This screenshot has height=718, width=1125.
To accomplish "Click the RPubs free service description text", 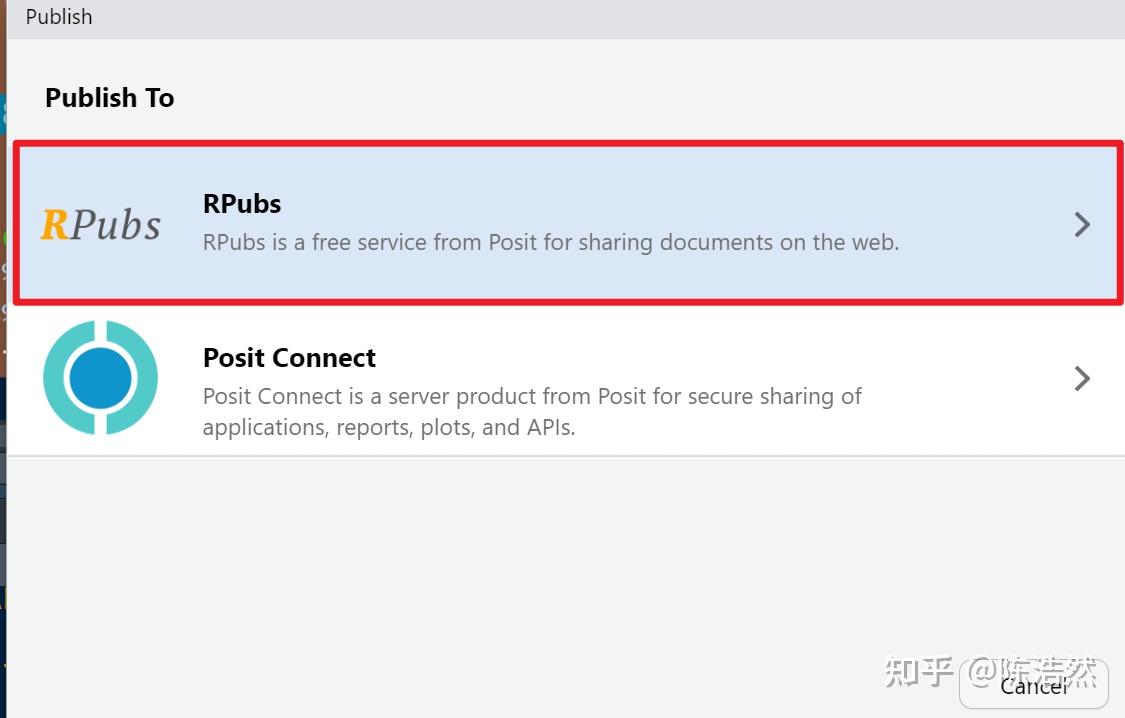I will pyautogui.click(x=550, y=242).
